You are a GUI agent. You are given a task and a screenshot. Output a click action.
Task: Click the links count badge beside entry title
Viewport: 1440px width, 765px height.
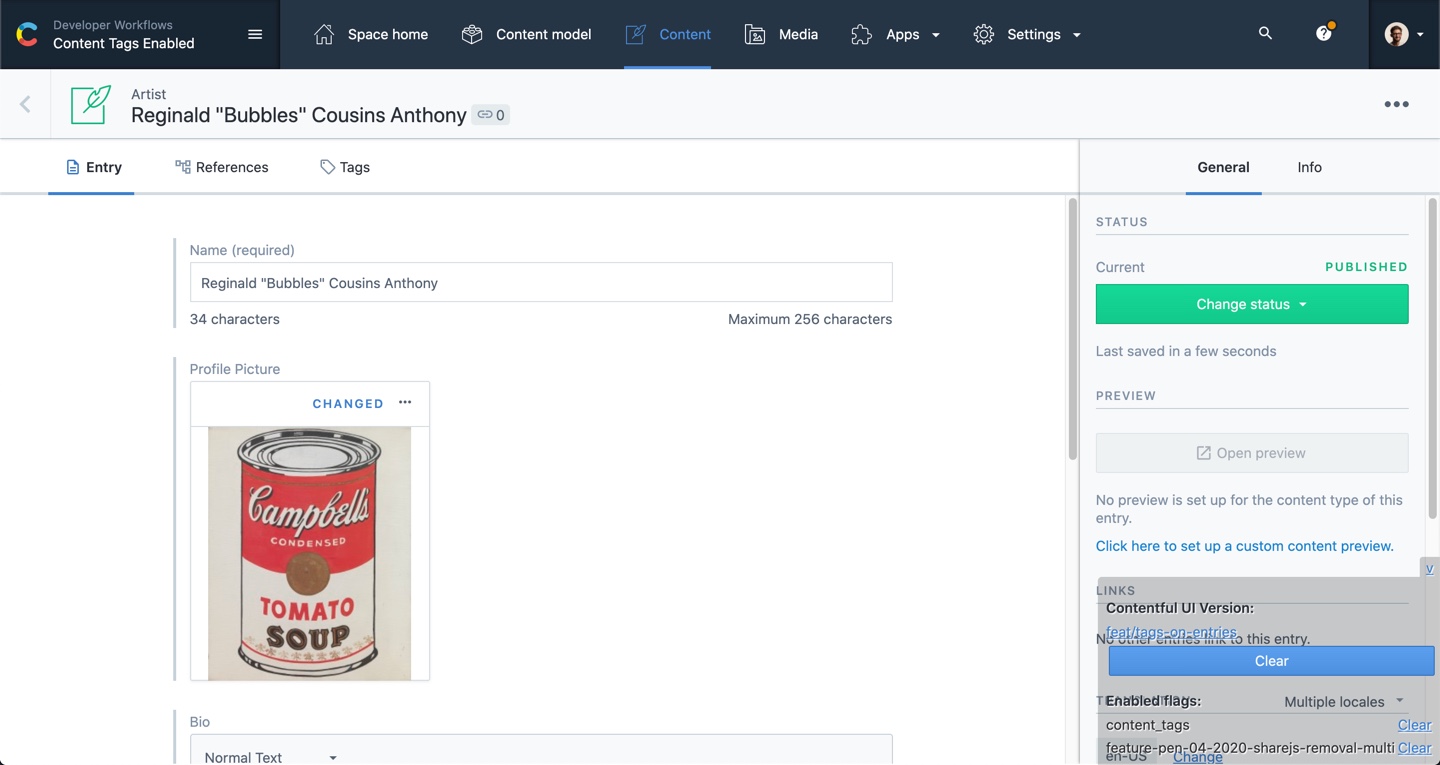coord(490,114)
